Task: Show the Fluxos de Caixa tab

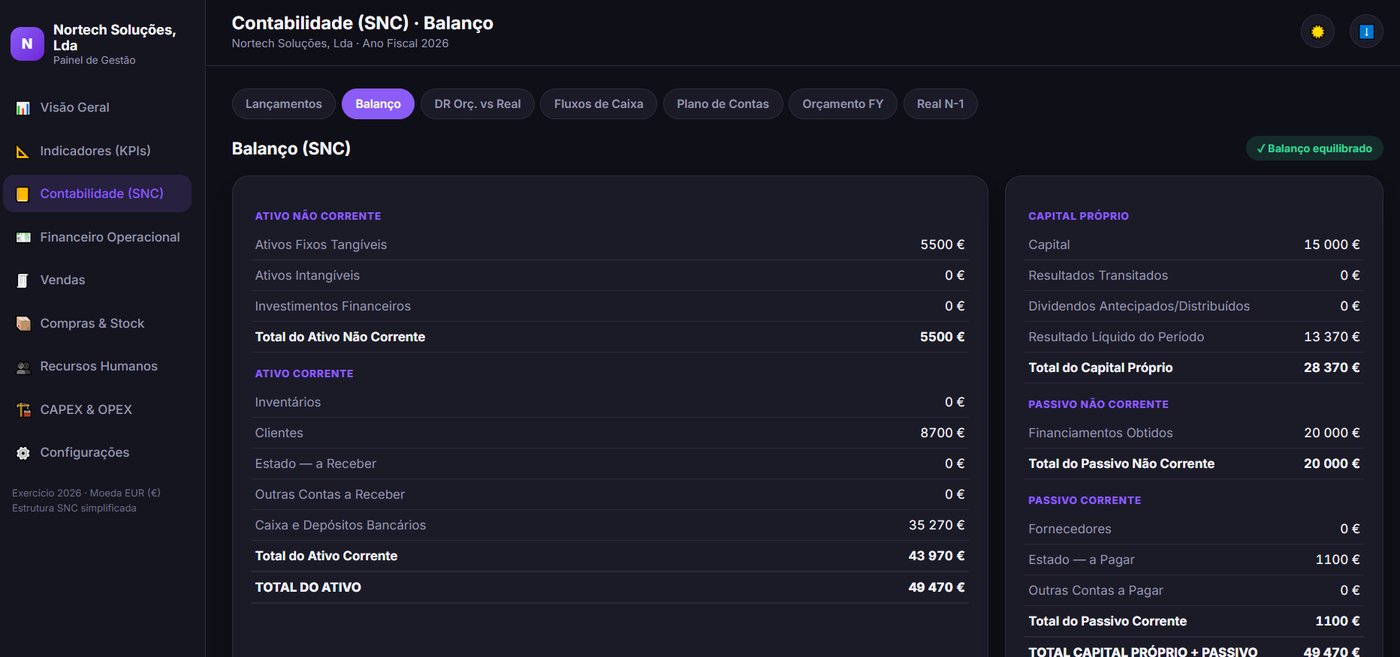Action: [599, 104]
